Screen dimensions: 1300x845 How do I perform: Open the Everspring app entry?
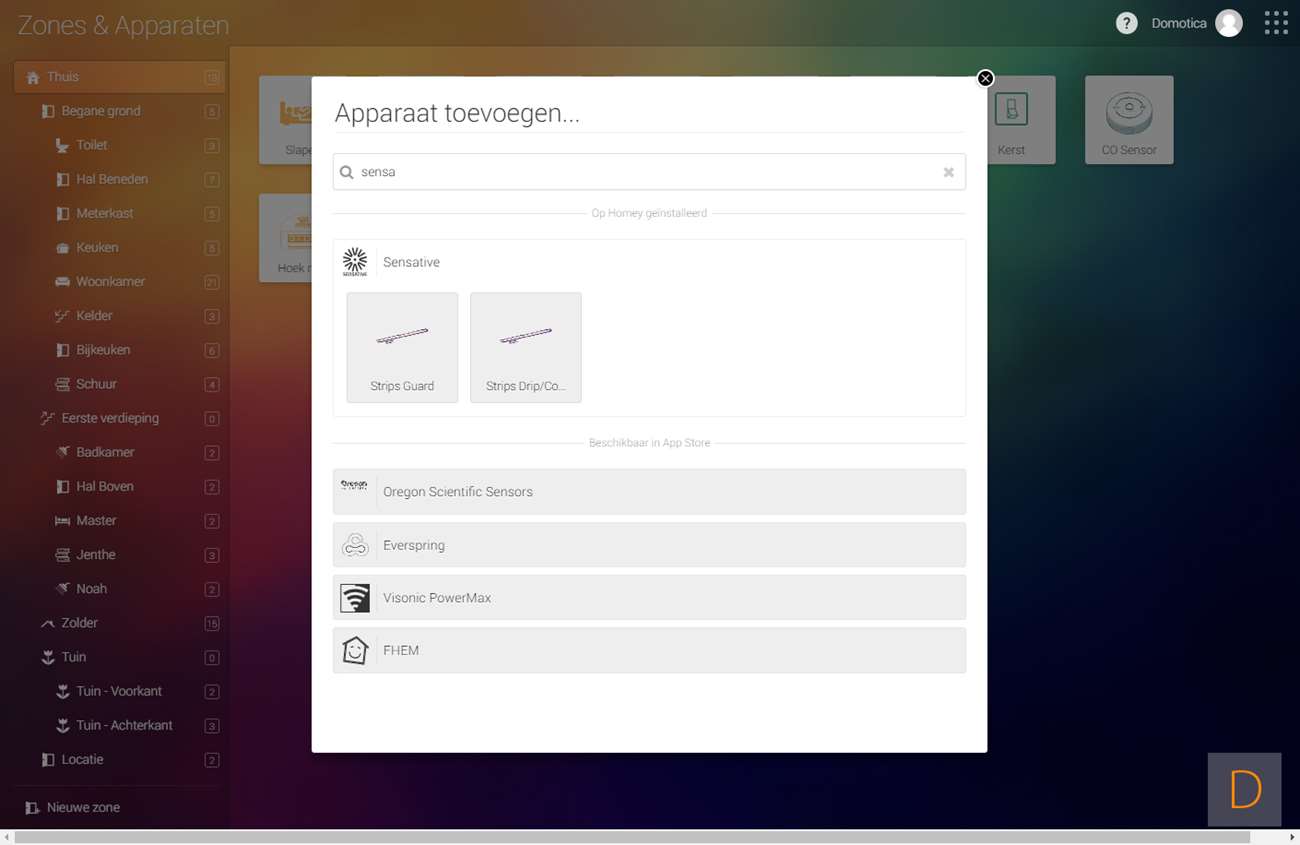pos(649,545)
